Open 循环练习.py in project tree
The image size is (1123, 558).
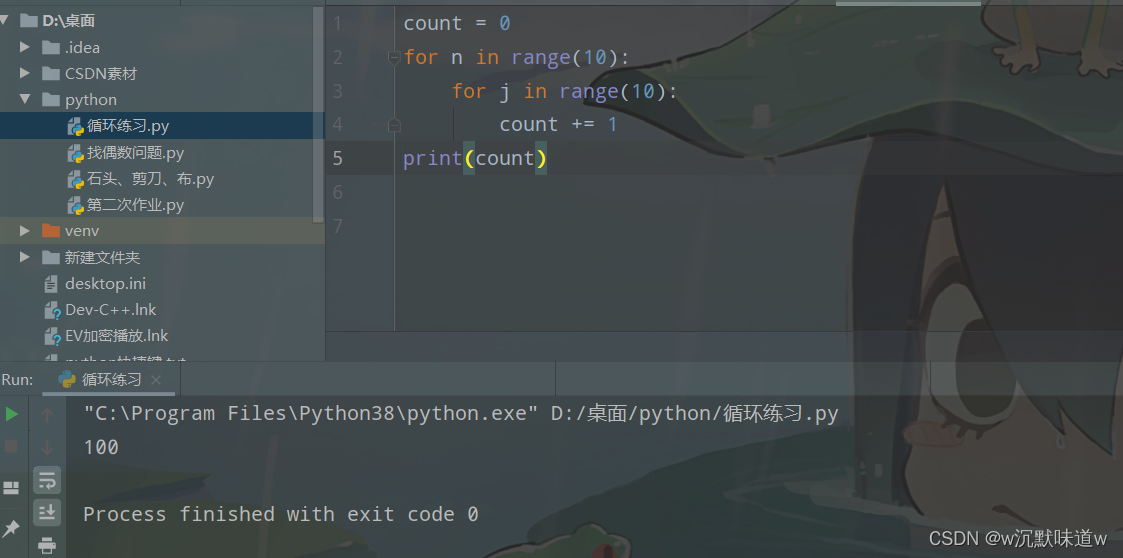point(128,126)
